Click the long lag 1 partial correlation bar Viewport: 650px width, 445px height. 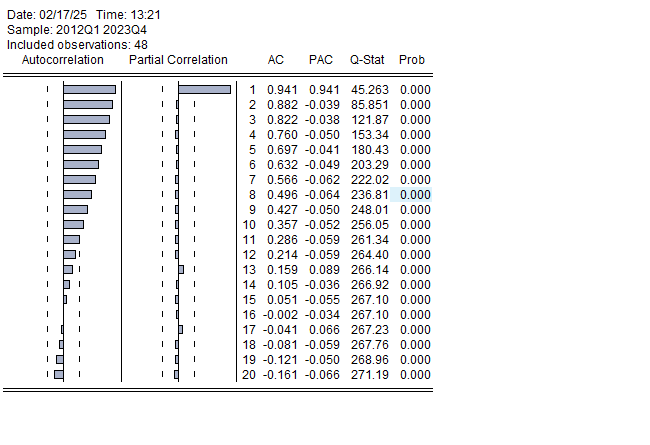(x=204, y=90)
